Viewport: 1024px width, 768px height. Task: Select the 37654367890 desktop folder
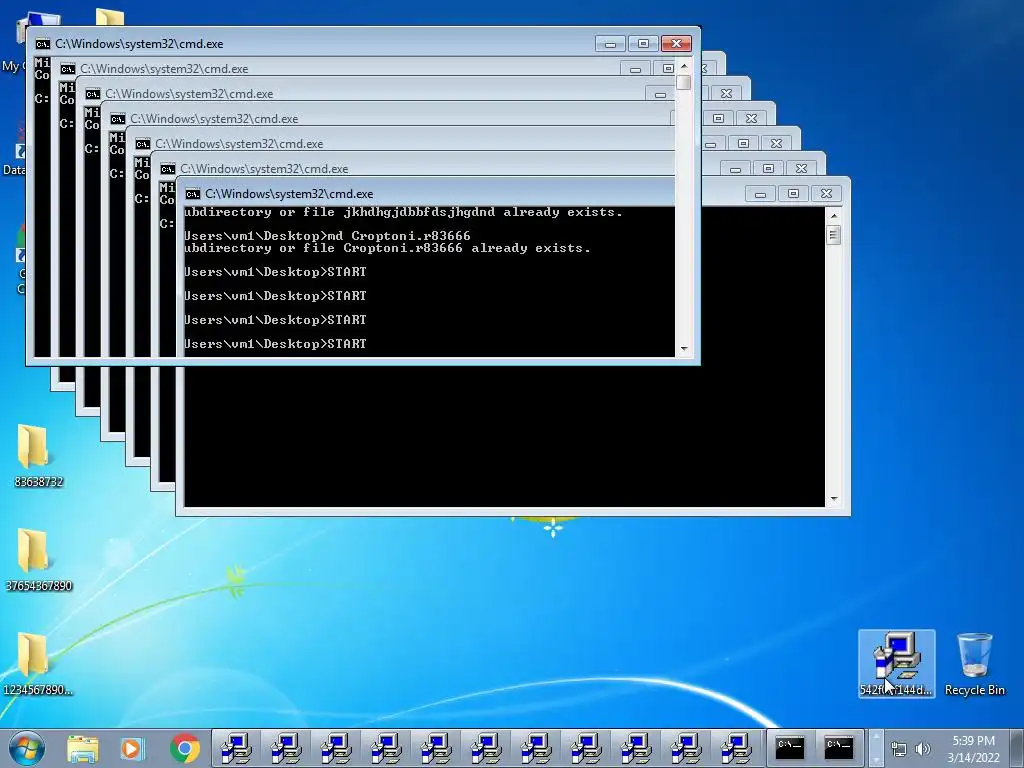(38, 560)
